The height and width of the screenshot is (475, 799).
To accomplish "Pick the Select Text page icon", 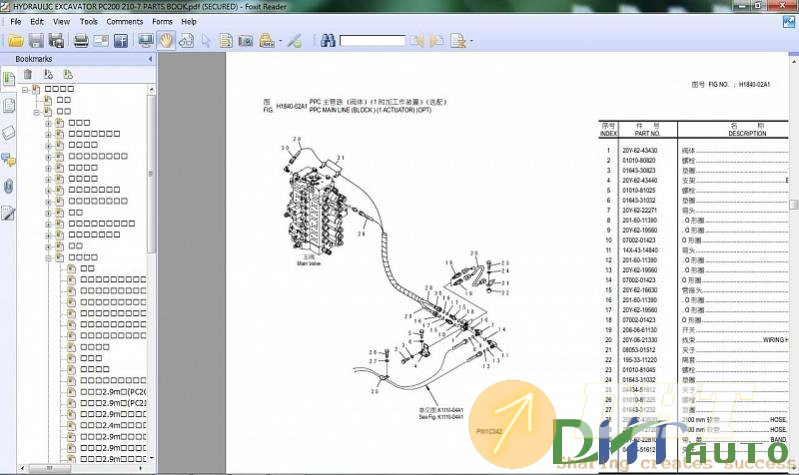I will [x=226, y=41].
